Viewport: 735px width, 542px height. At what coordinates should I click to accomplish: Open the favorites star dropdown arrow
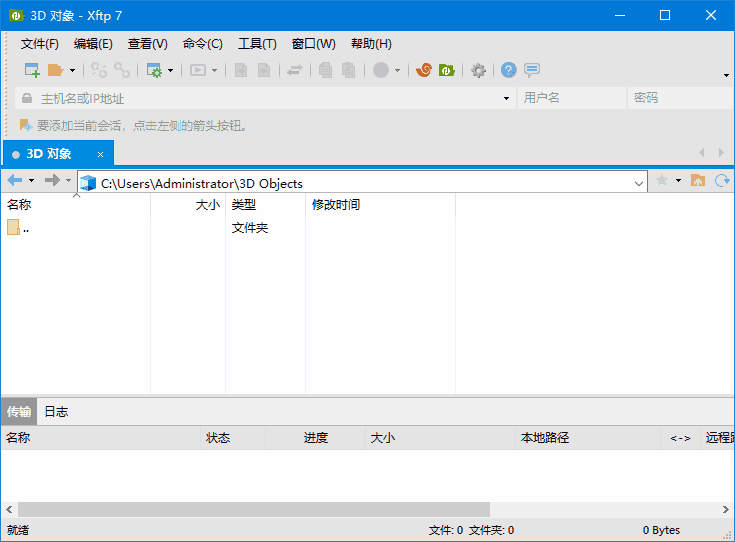[x=678, y=181]
